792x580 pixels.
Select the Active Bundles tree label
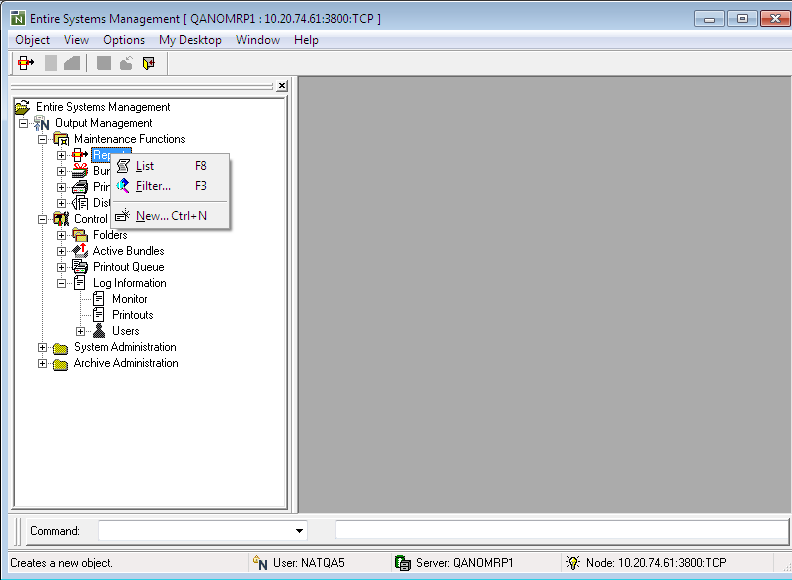click(x=128, y=251)
